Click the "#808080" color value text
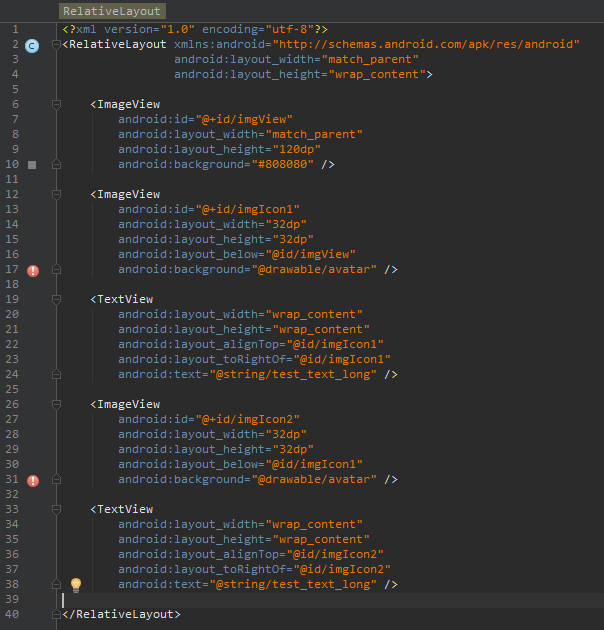This screenshot has height=630, width=604. tap(283, 164)
